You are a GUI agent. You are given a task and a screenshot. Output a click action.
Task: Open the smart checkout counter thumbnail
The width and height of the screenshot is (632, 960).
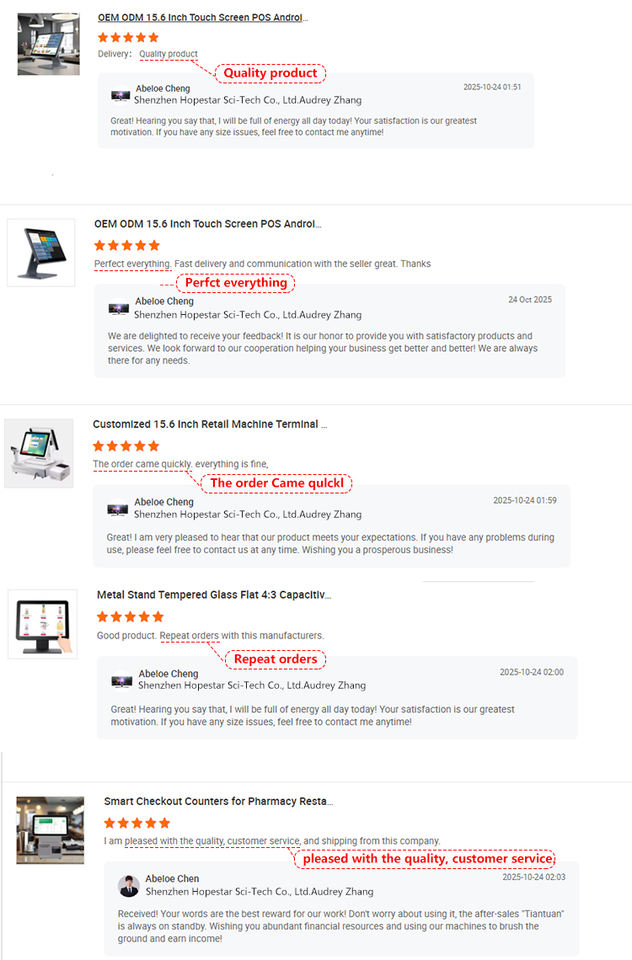pos(50,830)
